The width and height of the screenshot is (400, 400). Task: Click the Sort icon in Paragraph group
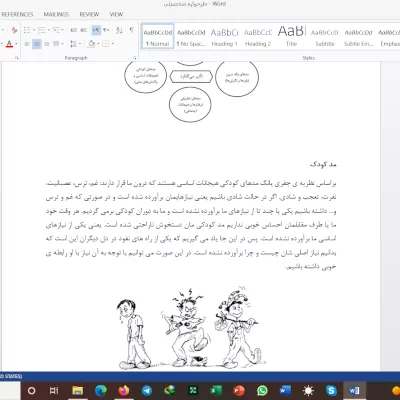119,30
